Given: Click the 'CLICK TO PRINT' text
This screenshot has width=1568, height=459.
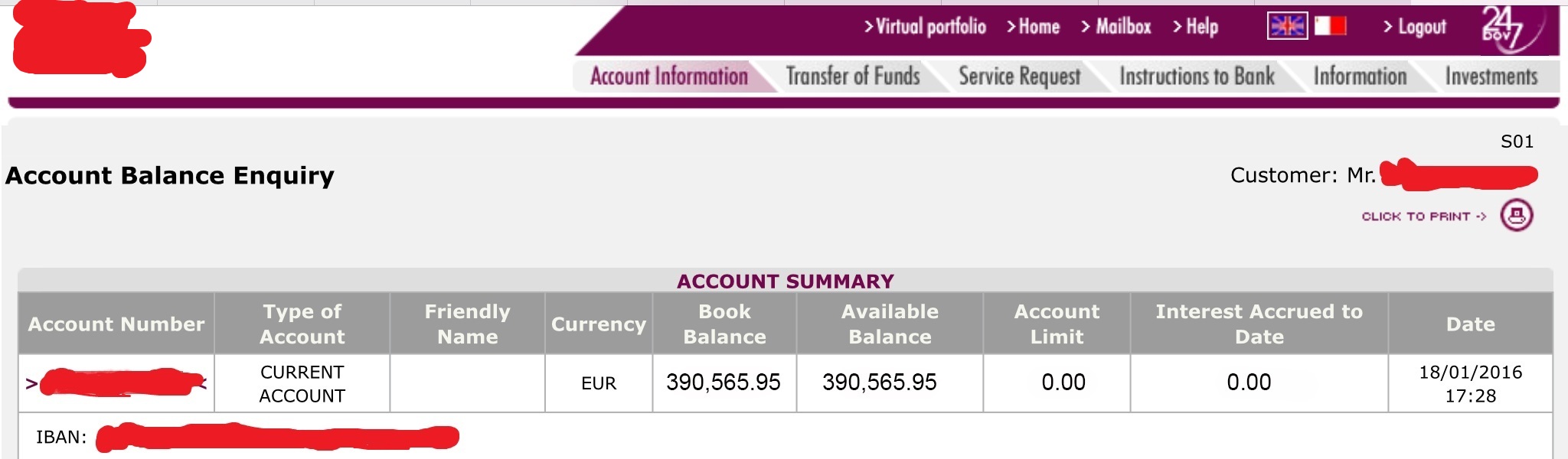Looking at the screenshot, I should pyautogui.click(x=1423, y=216).
